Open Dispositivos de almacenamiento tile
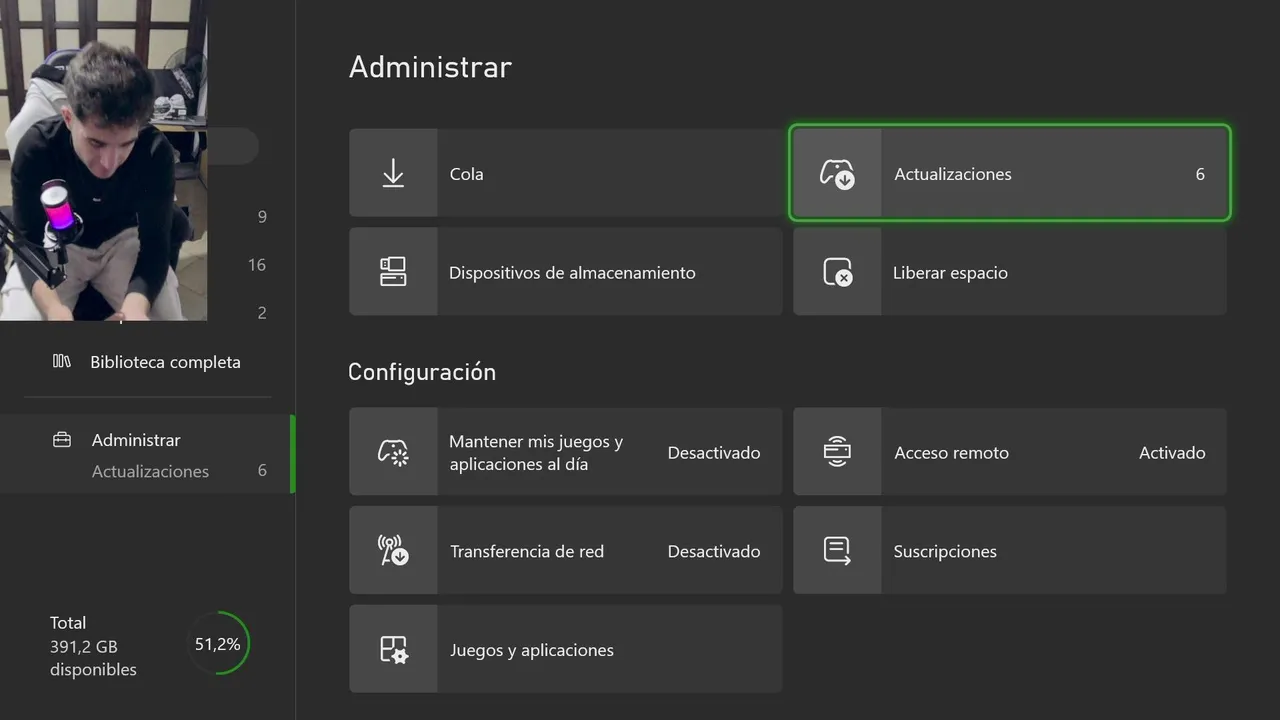The height and width of the screenshot is (720, 1280). pyautogui.click(x=572, y=273)
